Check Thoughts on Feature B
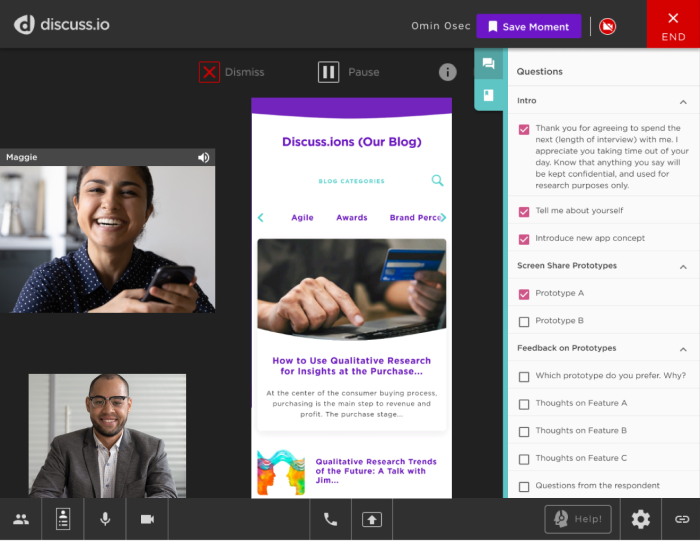Viewport: 700px width, 541px height. click(x=524, y=432)
